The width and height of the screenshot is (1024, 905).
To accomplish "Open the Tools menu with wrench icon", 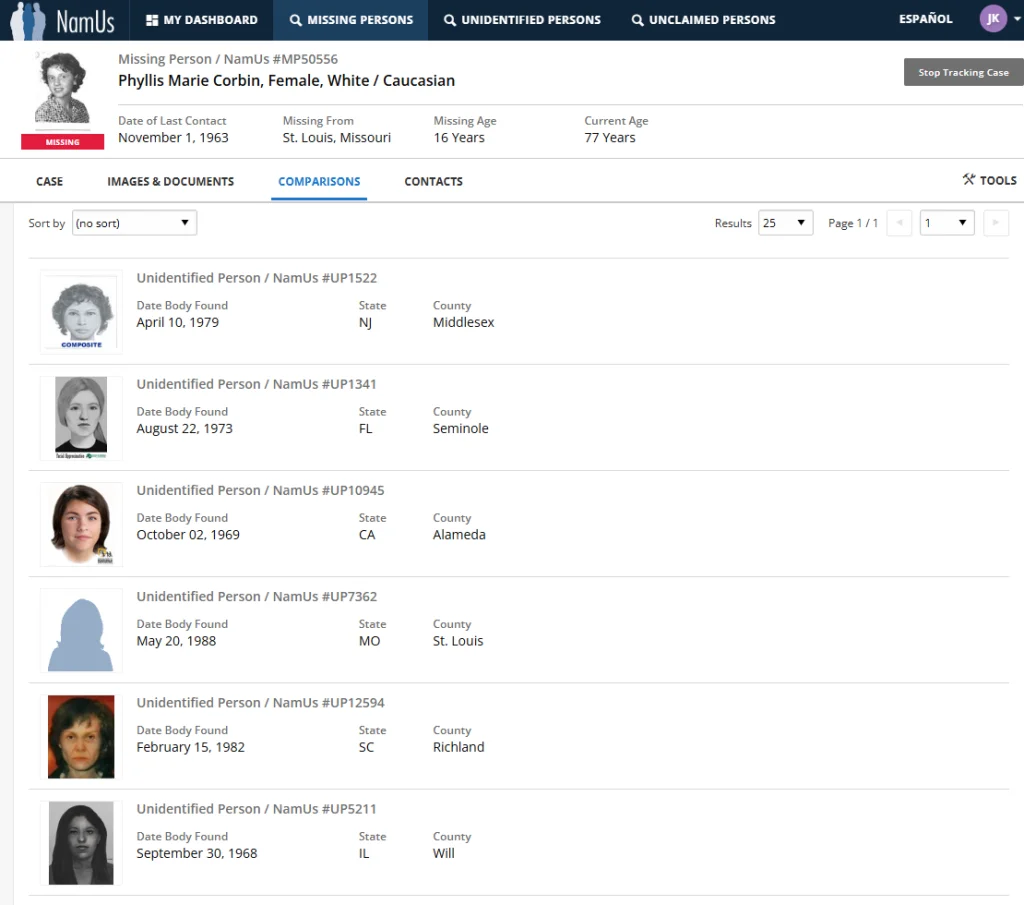I will (989, 181).
